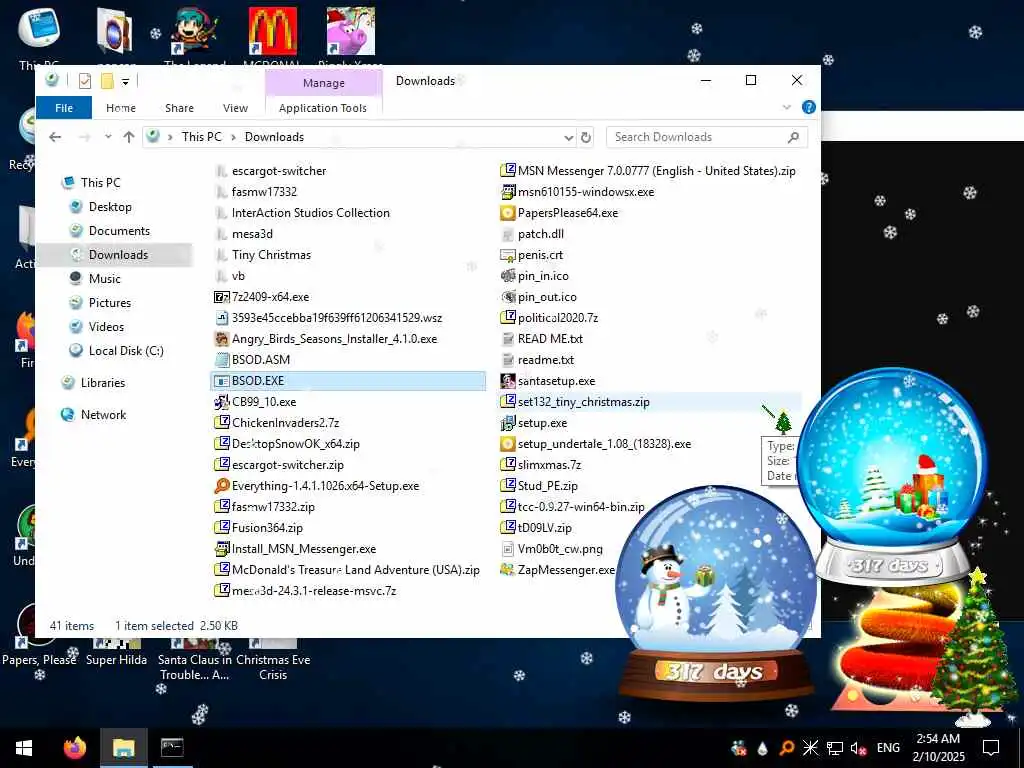The width and height of the screenshot is (1024, 768).
Task: Open pink pig desktop shortcut
Action: (351, 31)
